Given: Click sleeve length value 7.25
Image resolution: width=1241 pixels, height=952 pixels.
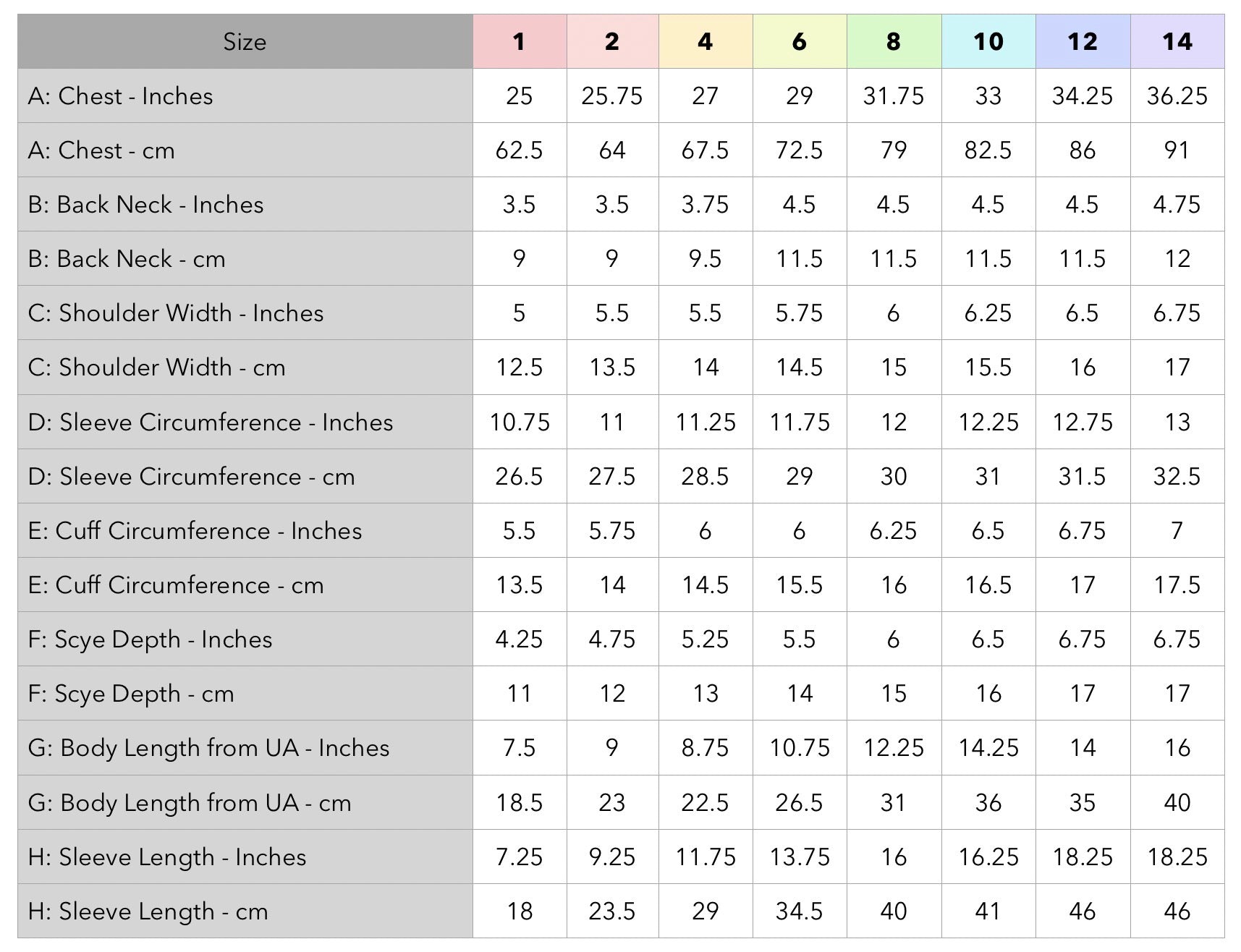Looking at the screenshot, I should [x=519, y=857].
